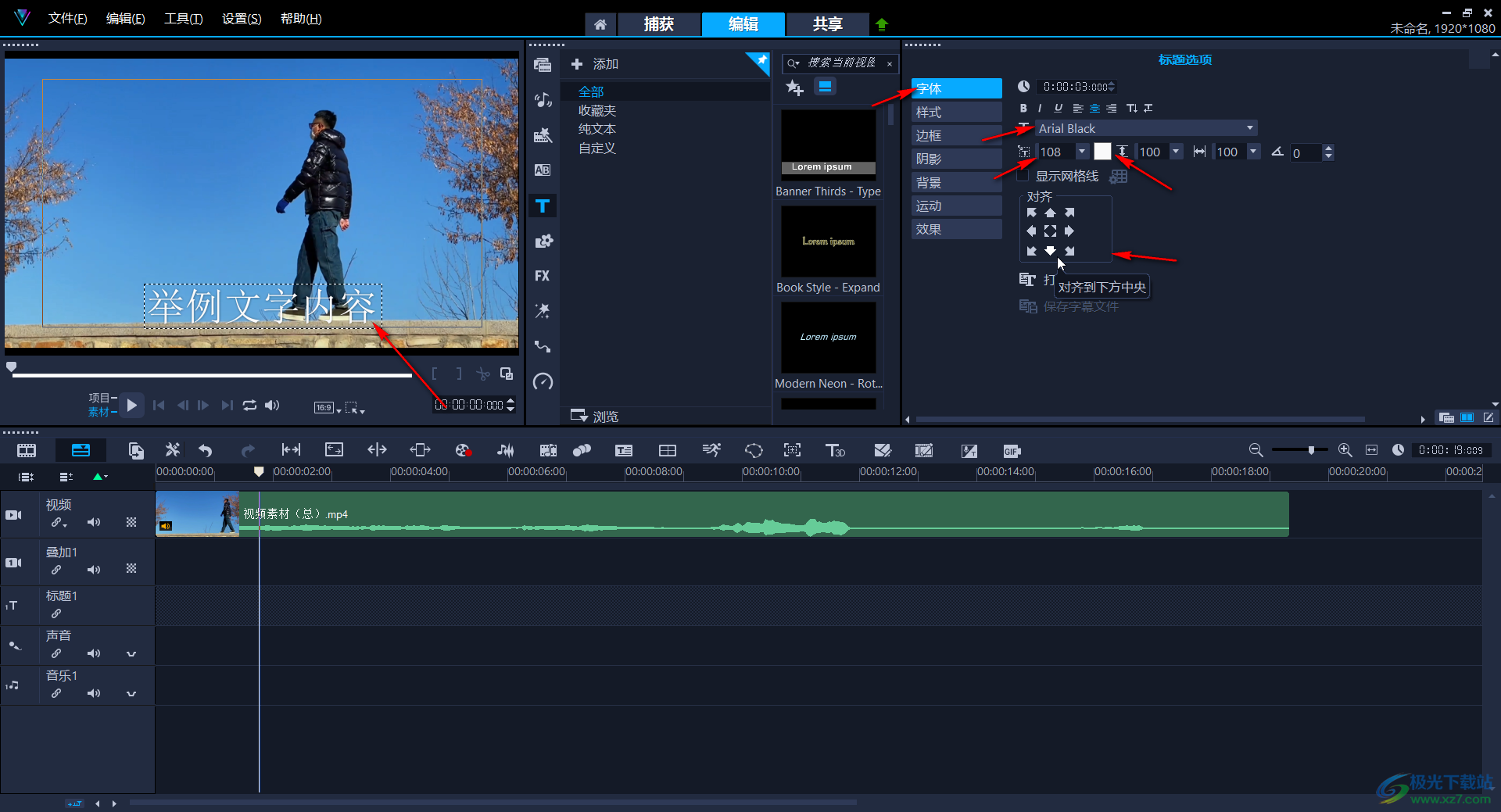
Task: Toggle underline text formatting
Action: [x=1058, y=108]
